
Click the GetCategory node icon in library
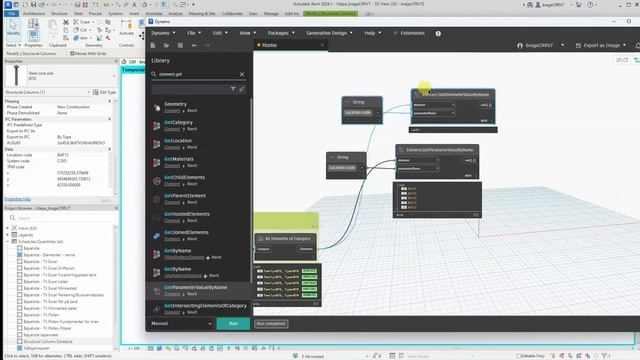pyautogui.click(x=157, y=126)
